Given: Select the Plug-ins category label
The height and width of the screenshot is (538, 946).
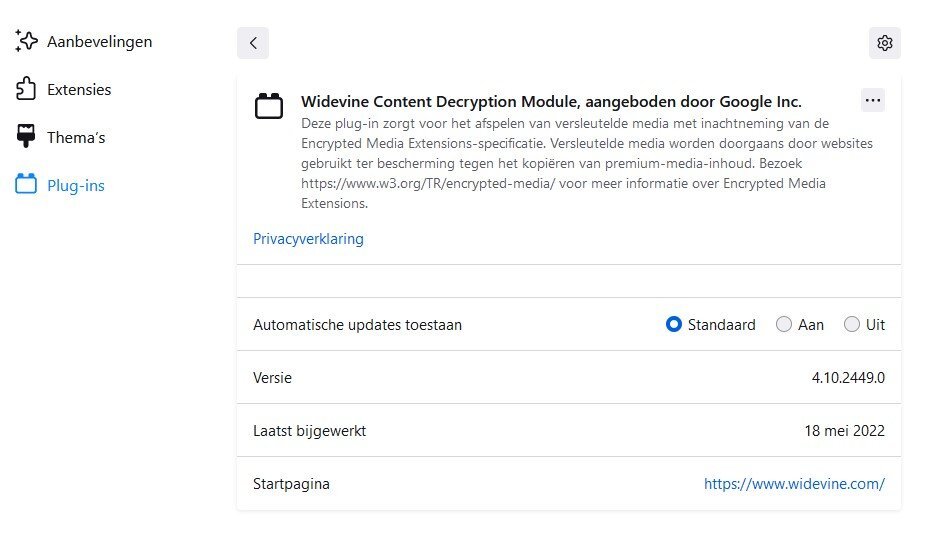Looking at the screenshot, I should click(x=76, y=185).
